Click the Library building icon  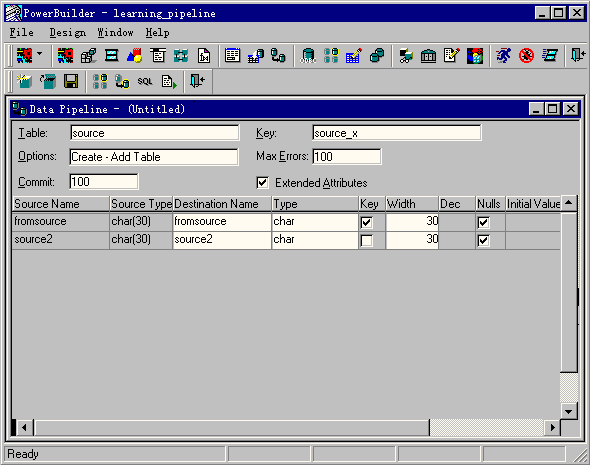428,56
